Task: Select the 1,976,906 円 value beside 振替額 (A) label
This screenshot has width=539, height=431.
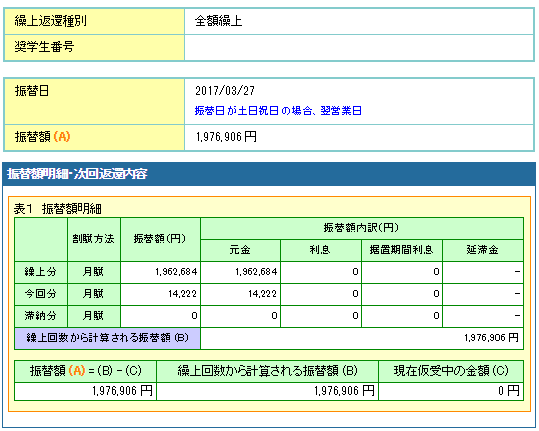Action: (226, 137)
